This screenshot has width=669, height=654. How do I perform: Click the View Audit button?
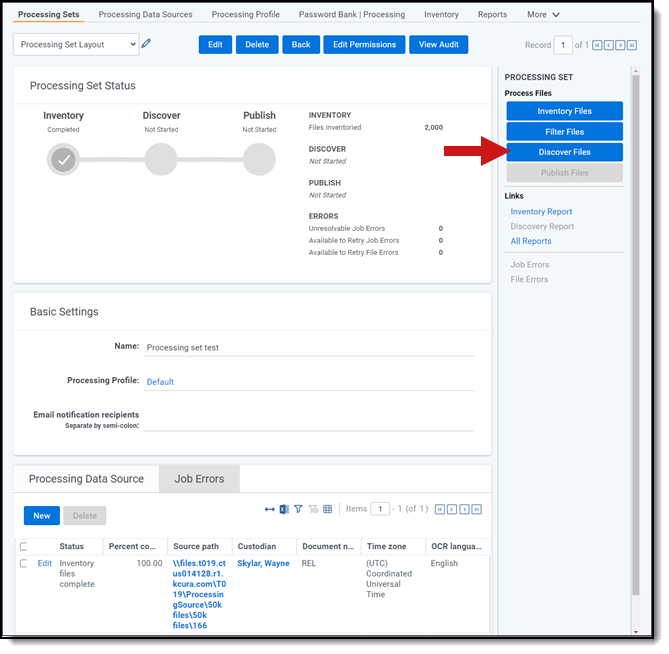pyautogui.click(x=438, y=45)
